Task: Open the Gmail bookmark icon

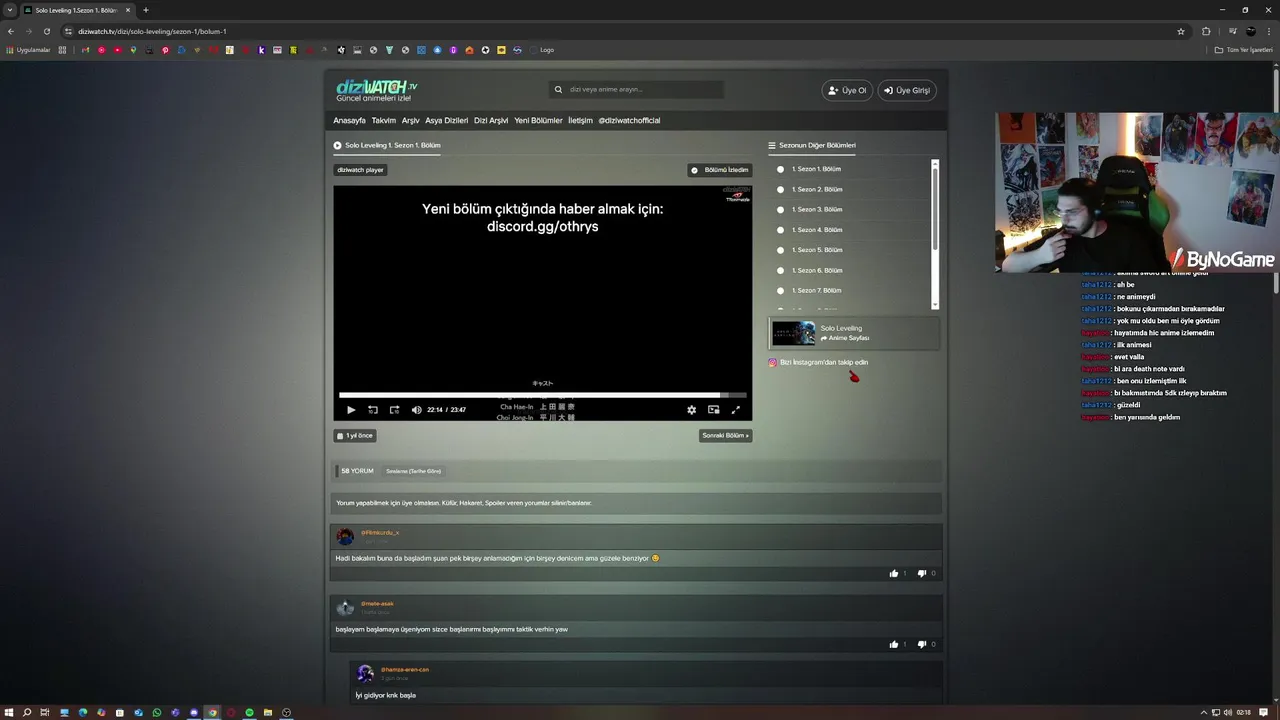Action: pyautogui.click(x=85, y=50)
